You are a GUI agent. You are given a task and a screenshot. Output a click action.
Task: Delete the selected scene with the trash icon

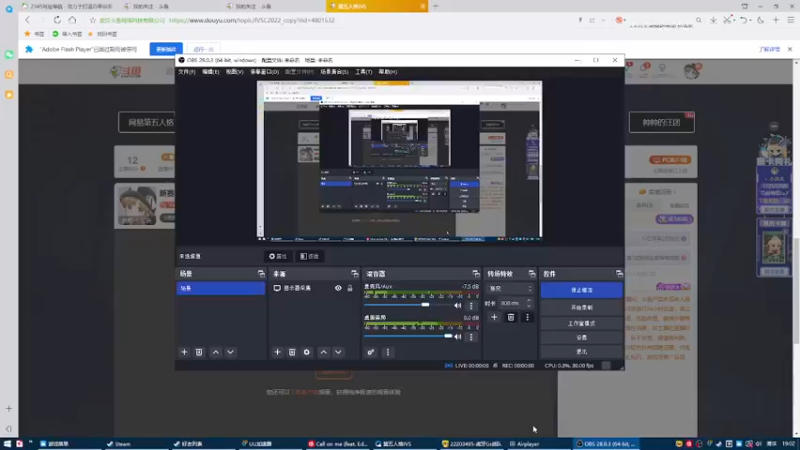(199, 352)
